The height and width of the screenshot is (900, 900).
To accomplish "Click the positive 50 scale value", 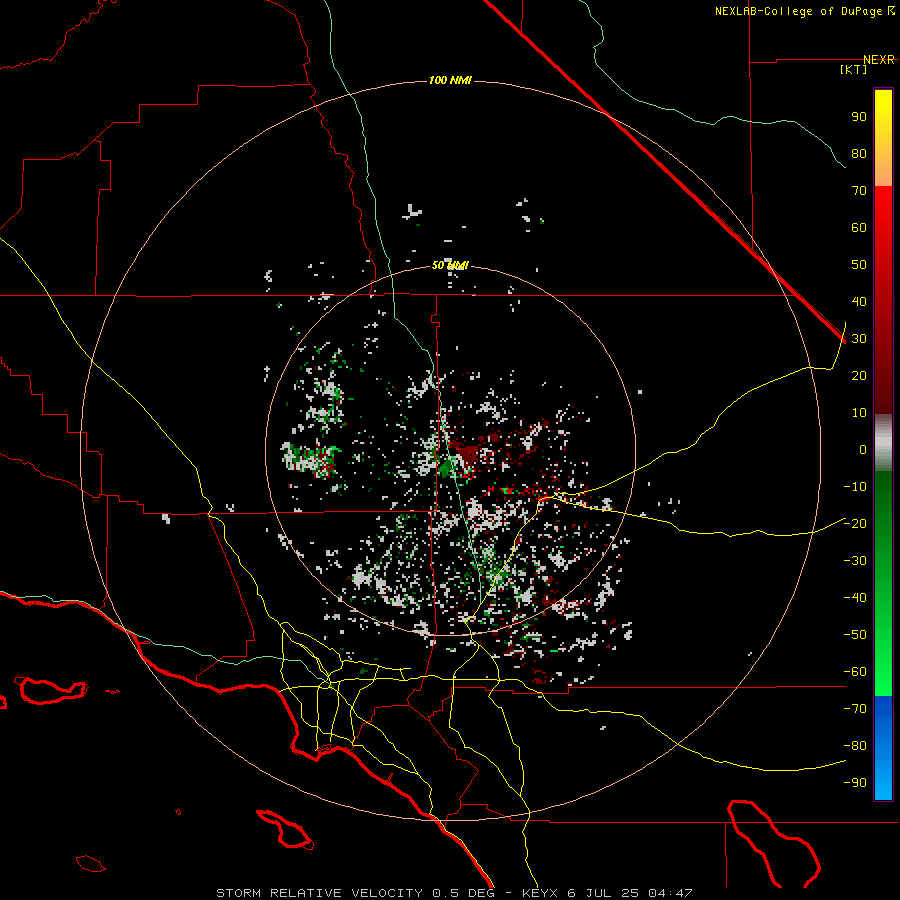I will [x=859, y=265].
